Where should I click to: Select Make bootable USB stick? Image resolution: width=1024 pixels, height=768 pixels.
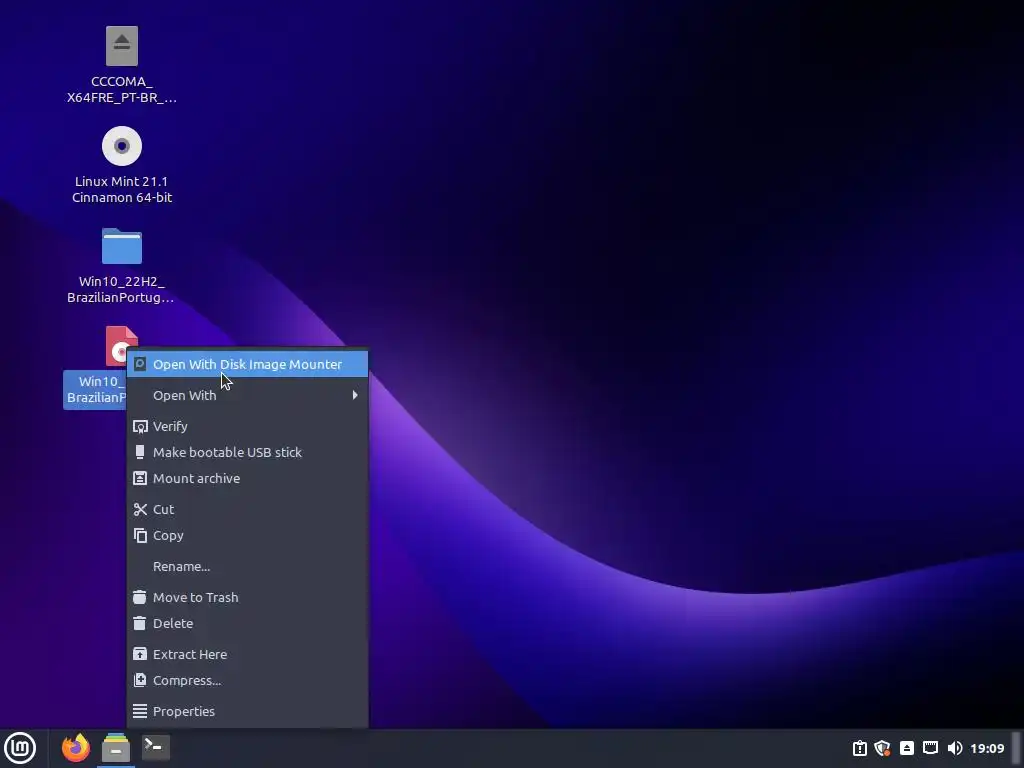[x=248, y=453]
